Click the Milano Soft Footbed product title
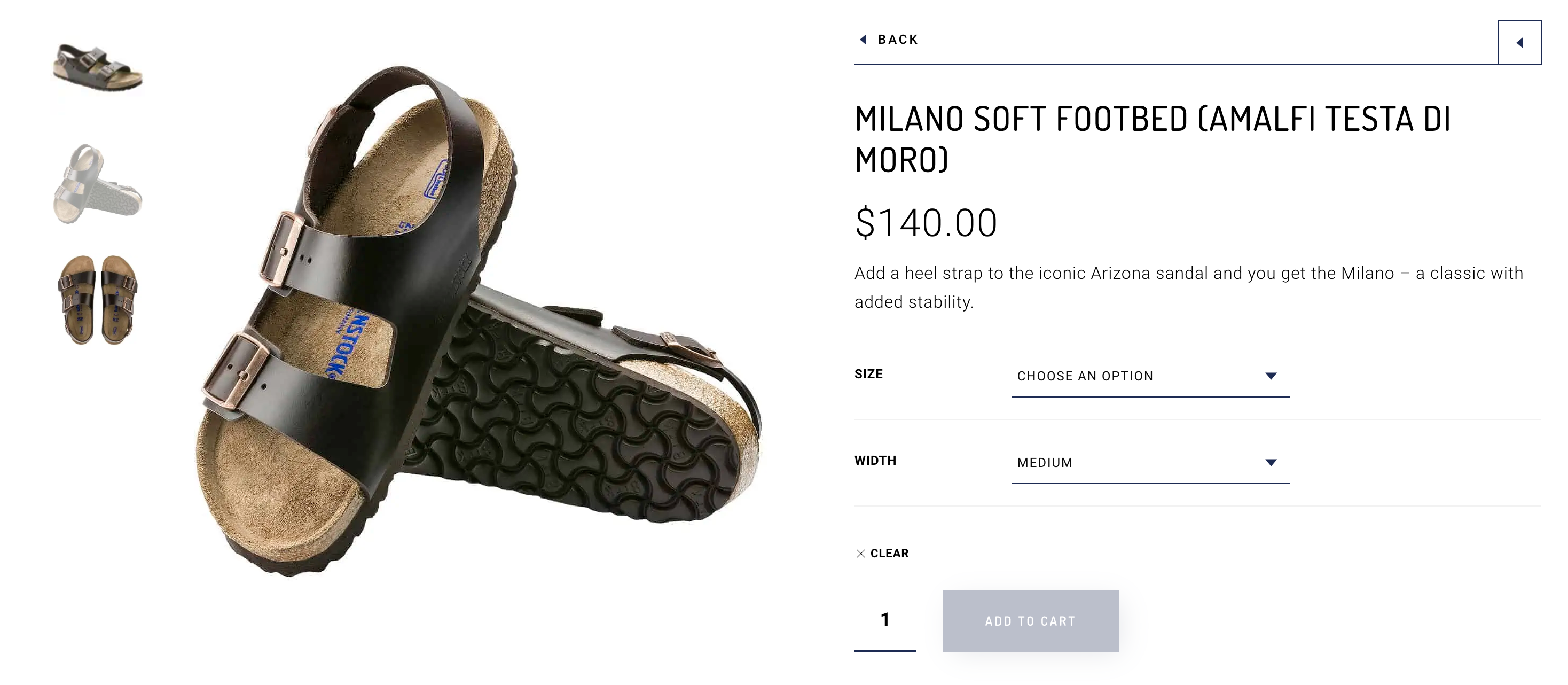1568x685 pixels. (x=1151, y=139)
